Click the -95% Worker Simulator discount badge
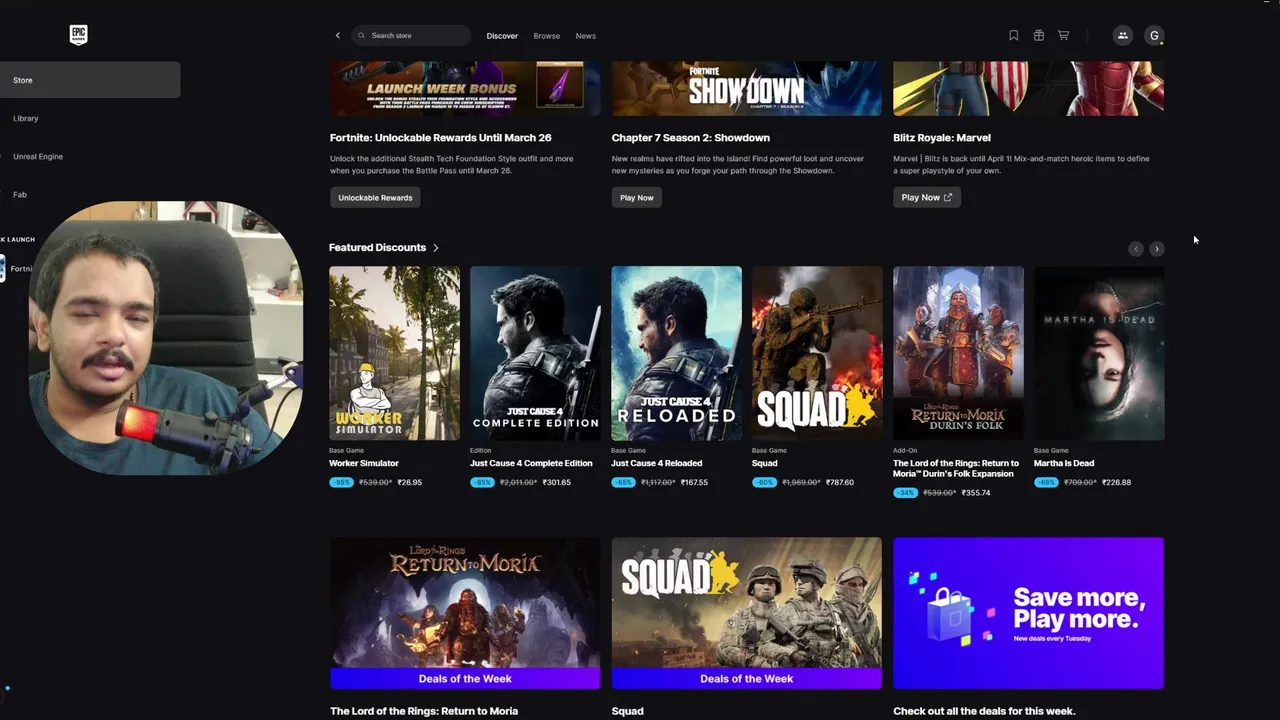Screen dimensions: 1280x720 click(x=341, y=482)
